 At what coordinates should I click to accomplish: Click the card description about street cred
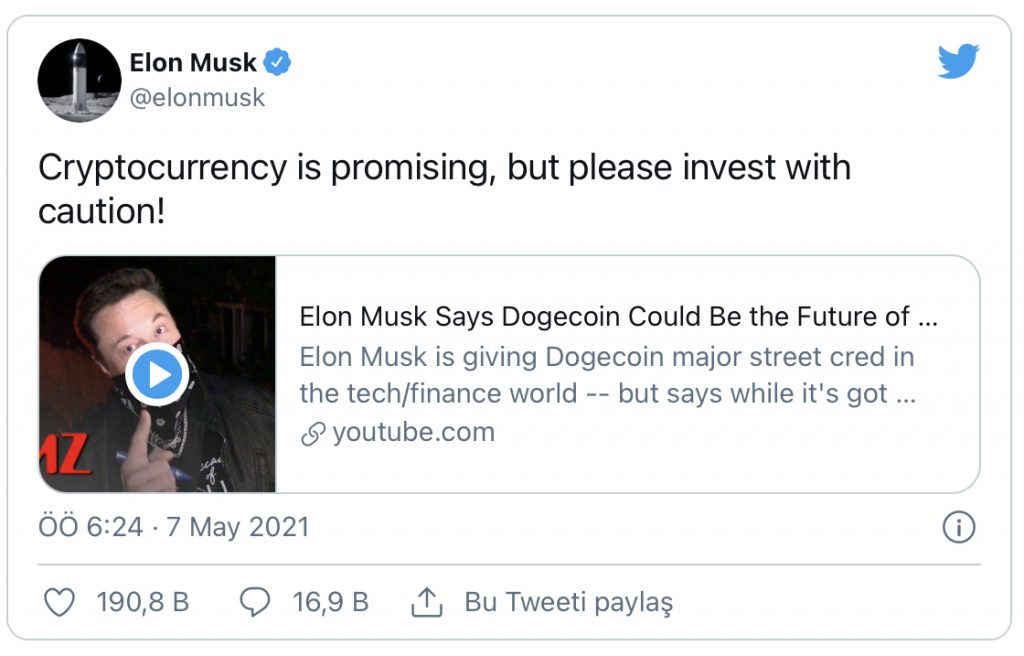coord(607,375)
